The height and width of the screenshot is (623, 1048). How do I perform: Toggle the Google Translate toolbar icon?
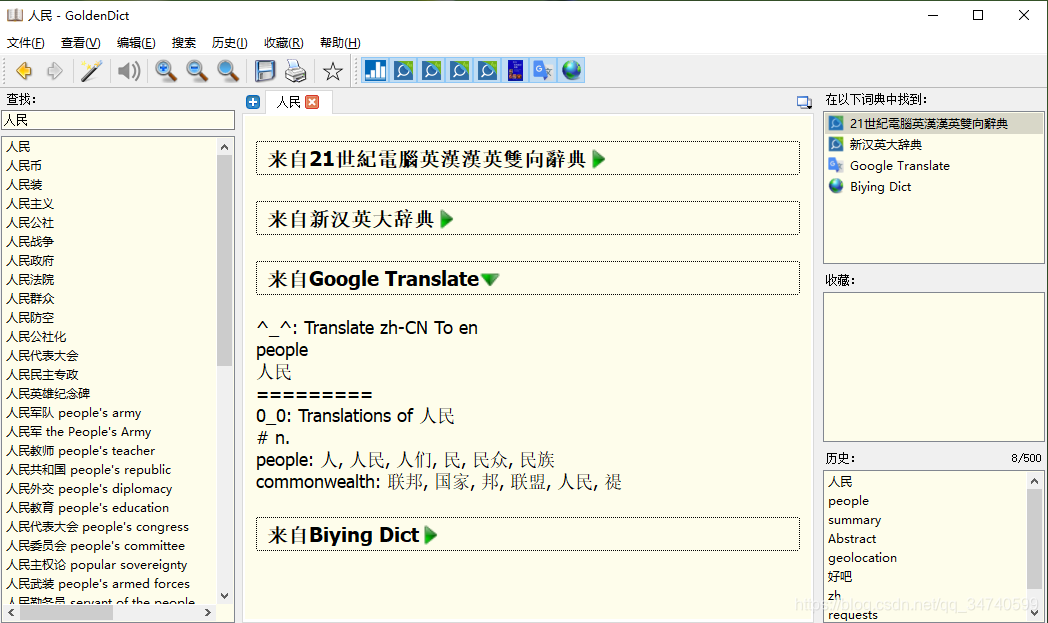coord(543,70)
